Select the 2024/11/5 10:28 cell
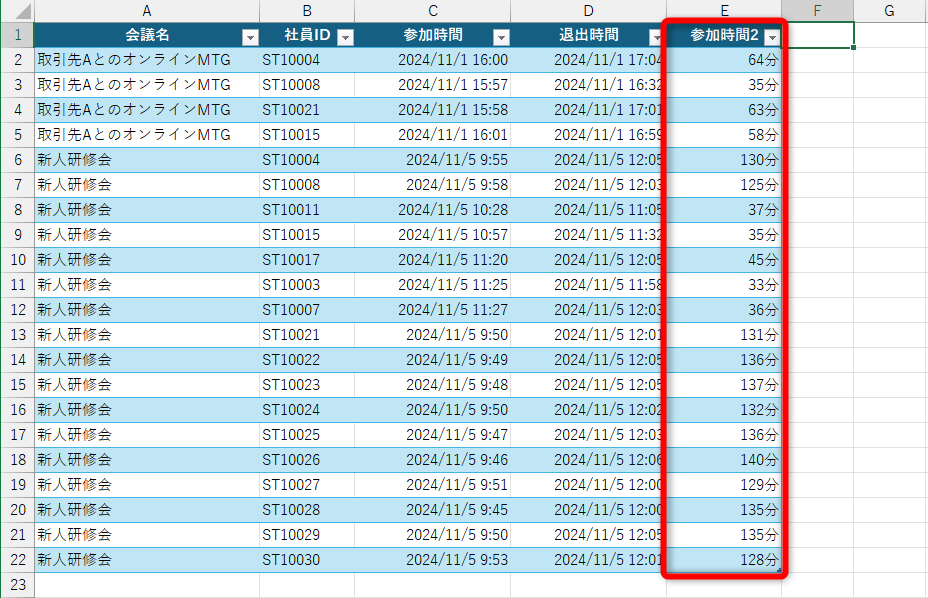 (433, 210)
